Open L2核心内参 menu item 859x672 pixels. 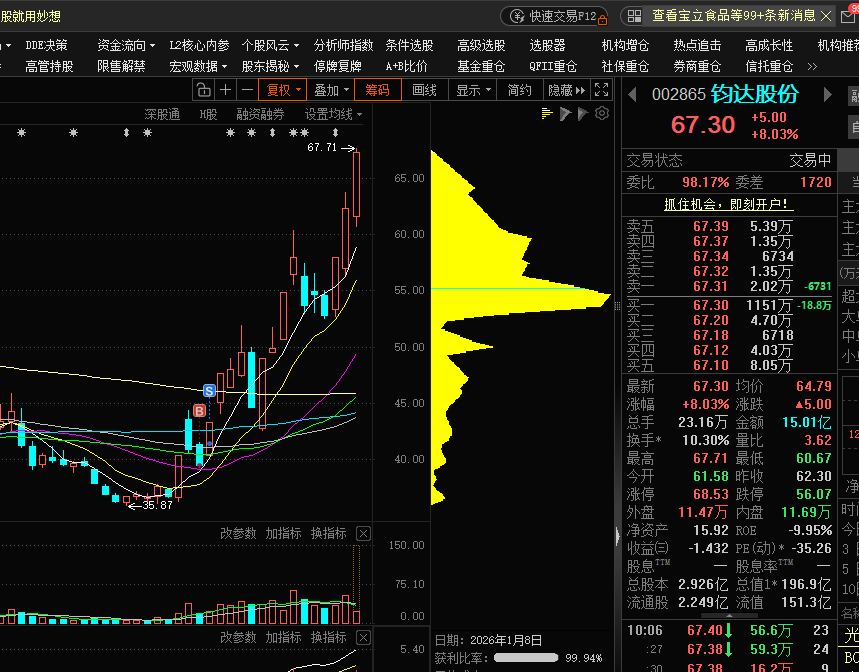[199, 45]
